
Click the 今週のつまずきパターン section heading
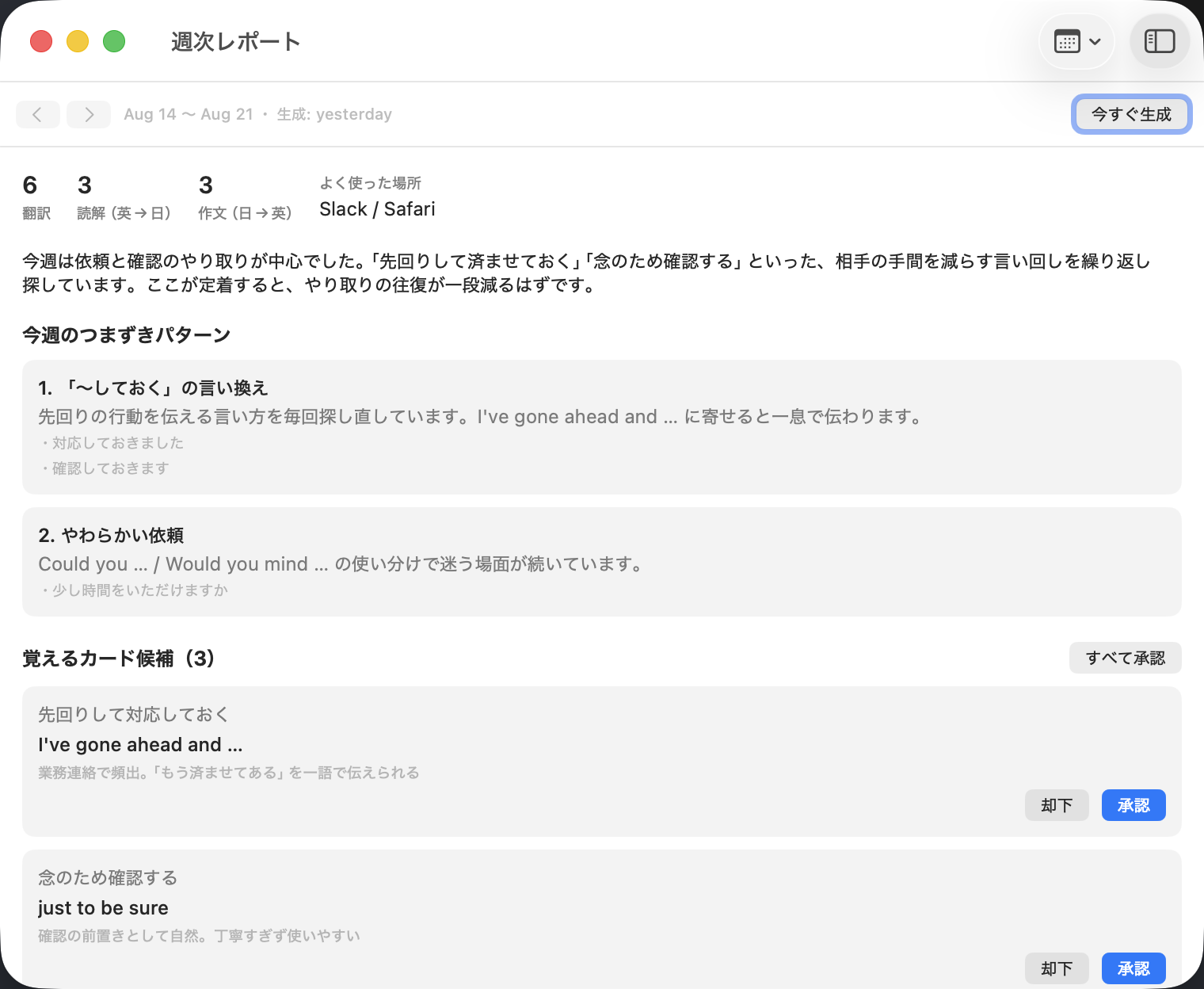tap(127, 335)
